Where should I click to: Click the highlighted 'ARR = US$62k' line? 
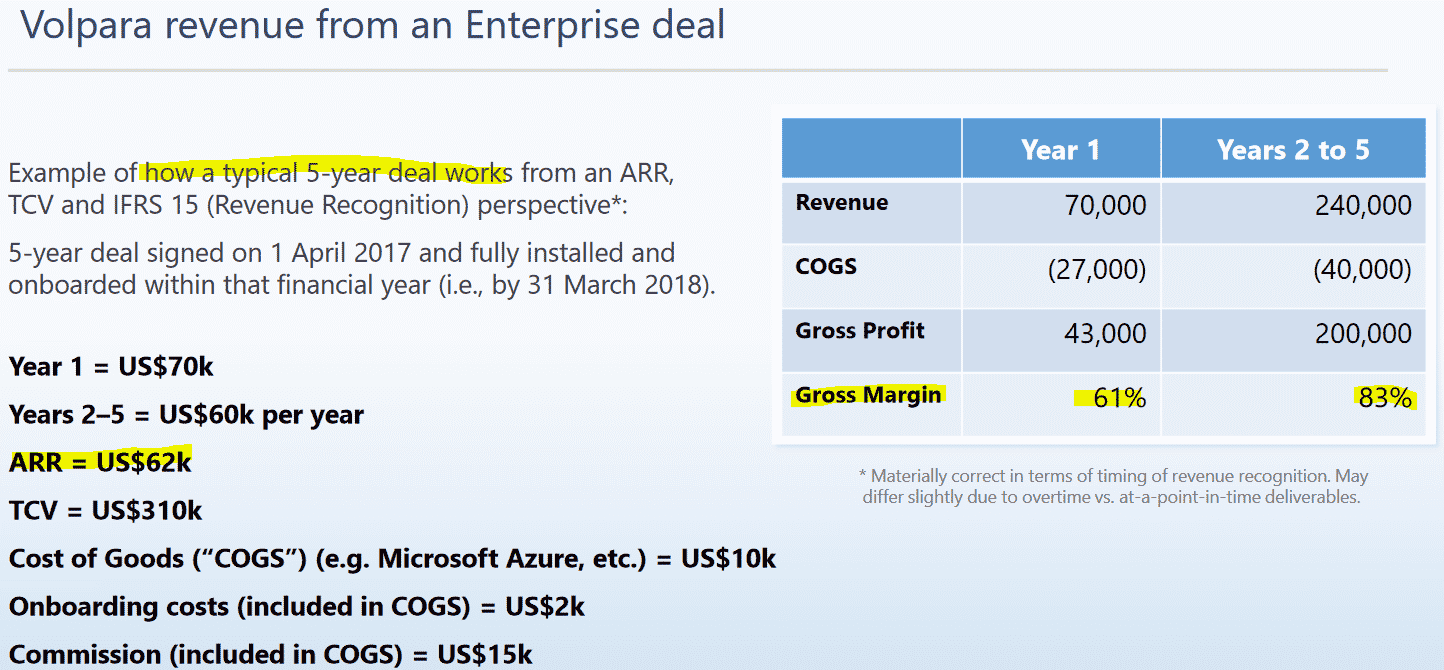coord(100,462)
